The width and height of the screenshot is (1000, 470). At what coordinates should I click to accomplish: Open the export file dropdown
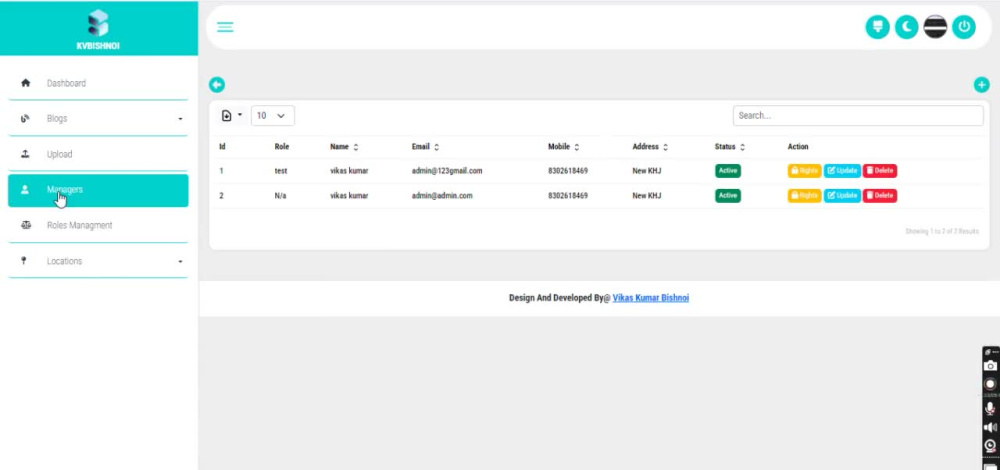click(231, 115)
